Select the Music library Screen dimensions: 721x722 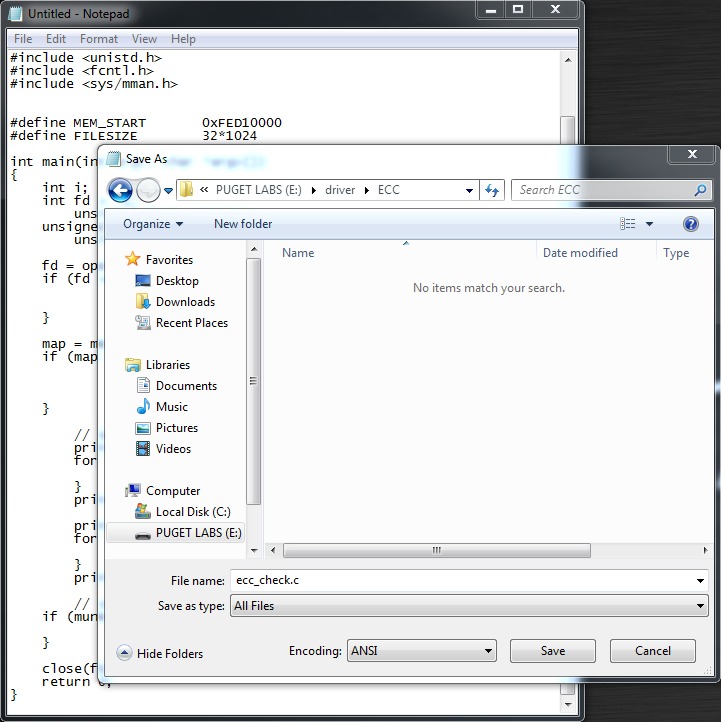[x=171, y=407]
